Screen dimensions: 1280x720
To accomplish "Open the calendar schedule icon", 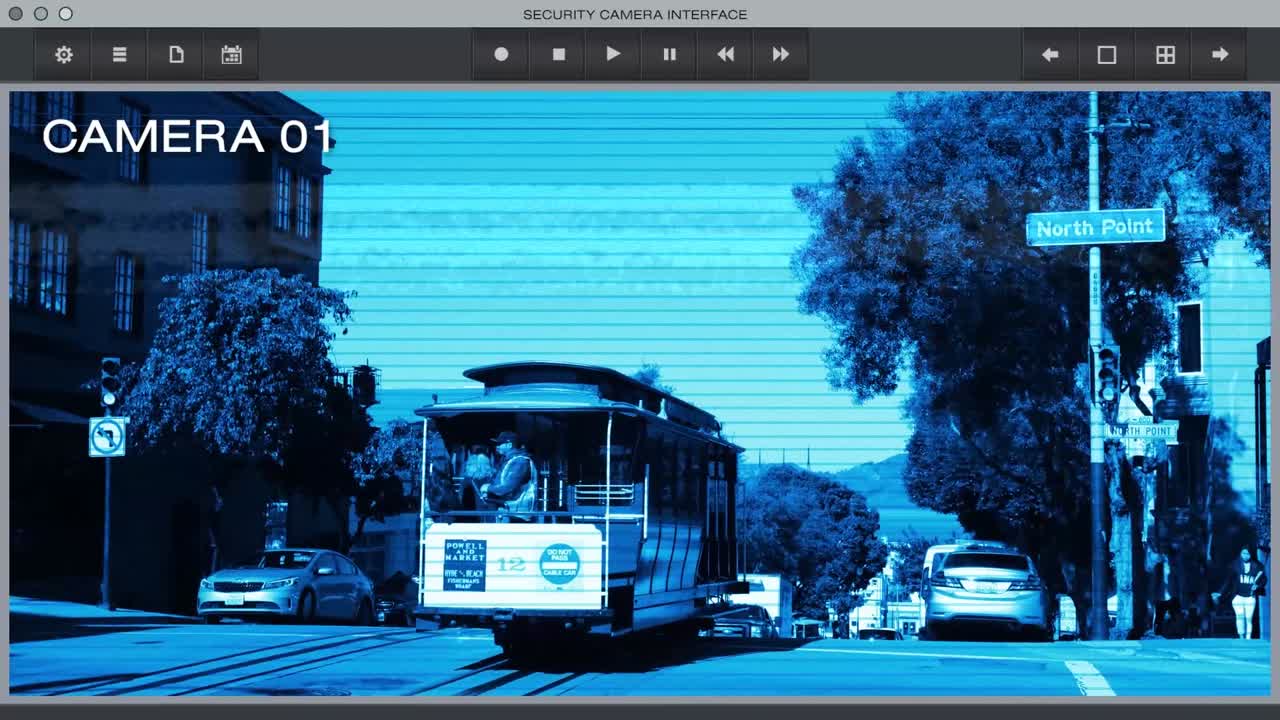I will (x=231, y=55).
